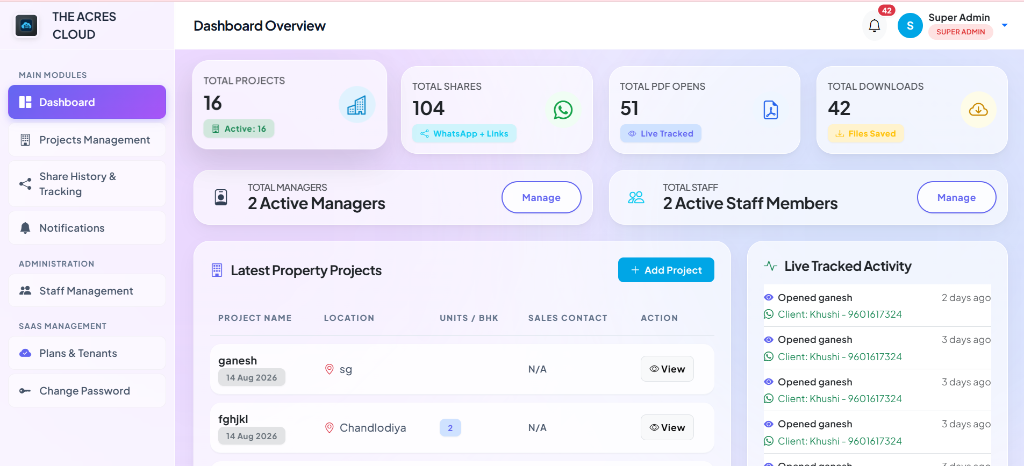Viewport: 1024px width, 466px height.
Task: Click the units badge 2 for fghjkl
Action: click(x=450, y=428)
